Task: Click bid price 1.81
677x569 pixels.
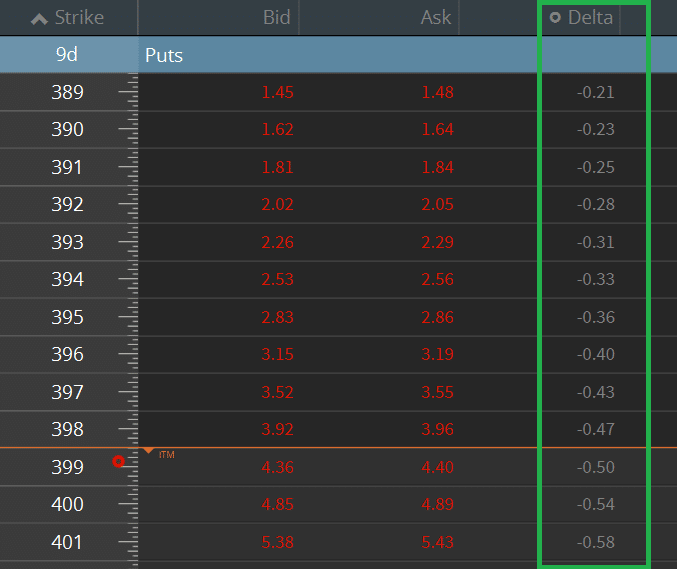Action: point(277,168)
